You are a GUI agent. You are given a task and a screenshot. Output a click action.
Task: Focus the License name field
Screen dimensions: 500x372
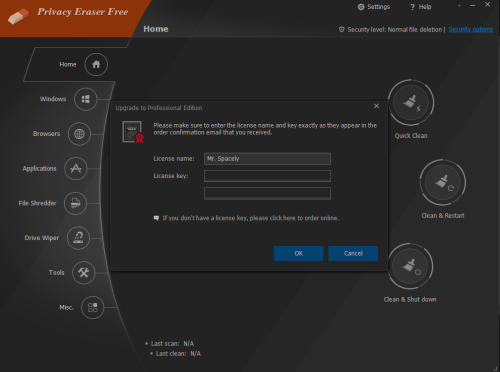[267, 159]
